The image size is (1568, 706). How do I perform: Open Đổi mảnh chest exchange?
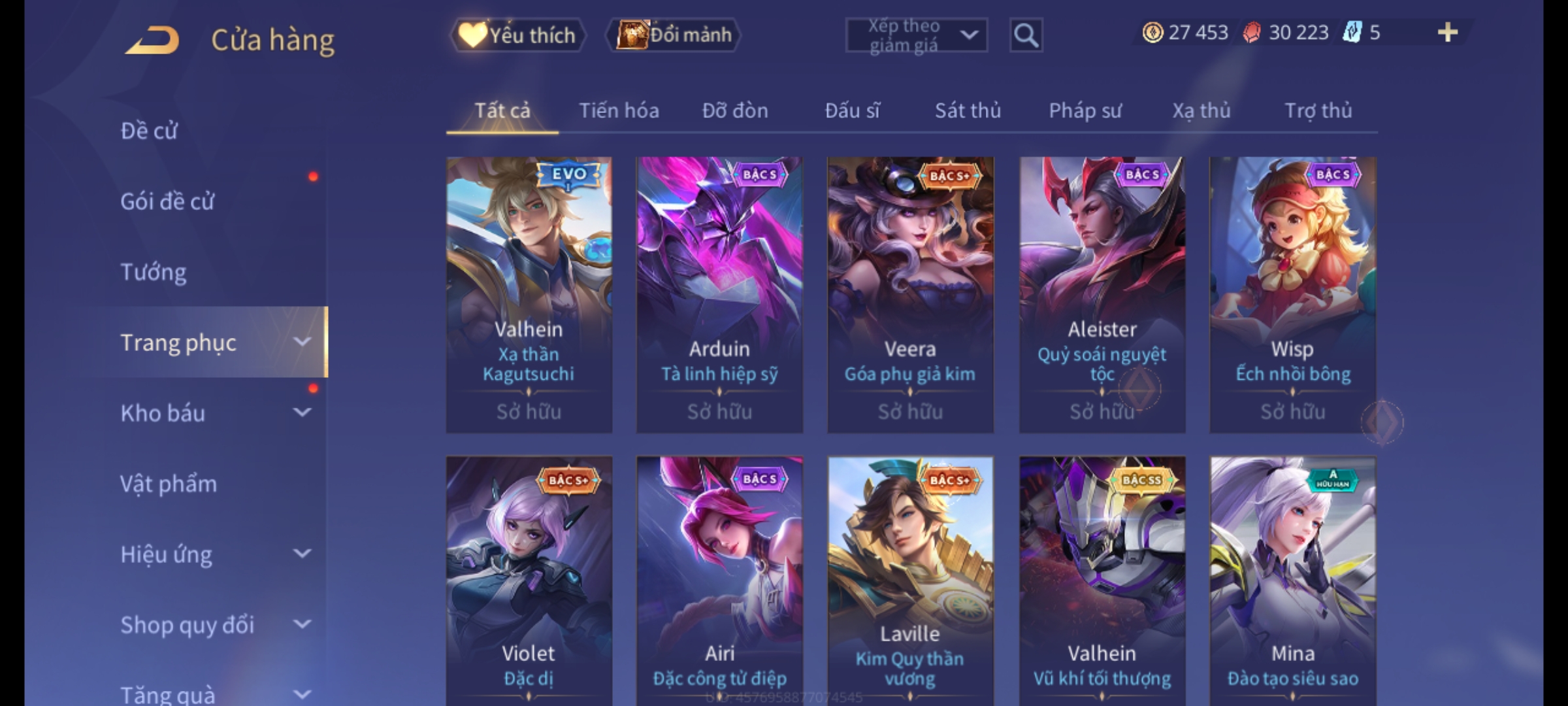tap(674, 35)
